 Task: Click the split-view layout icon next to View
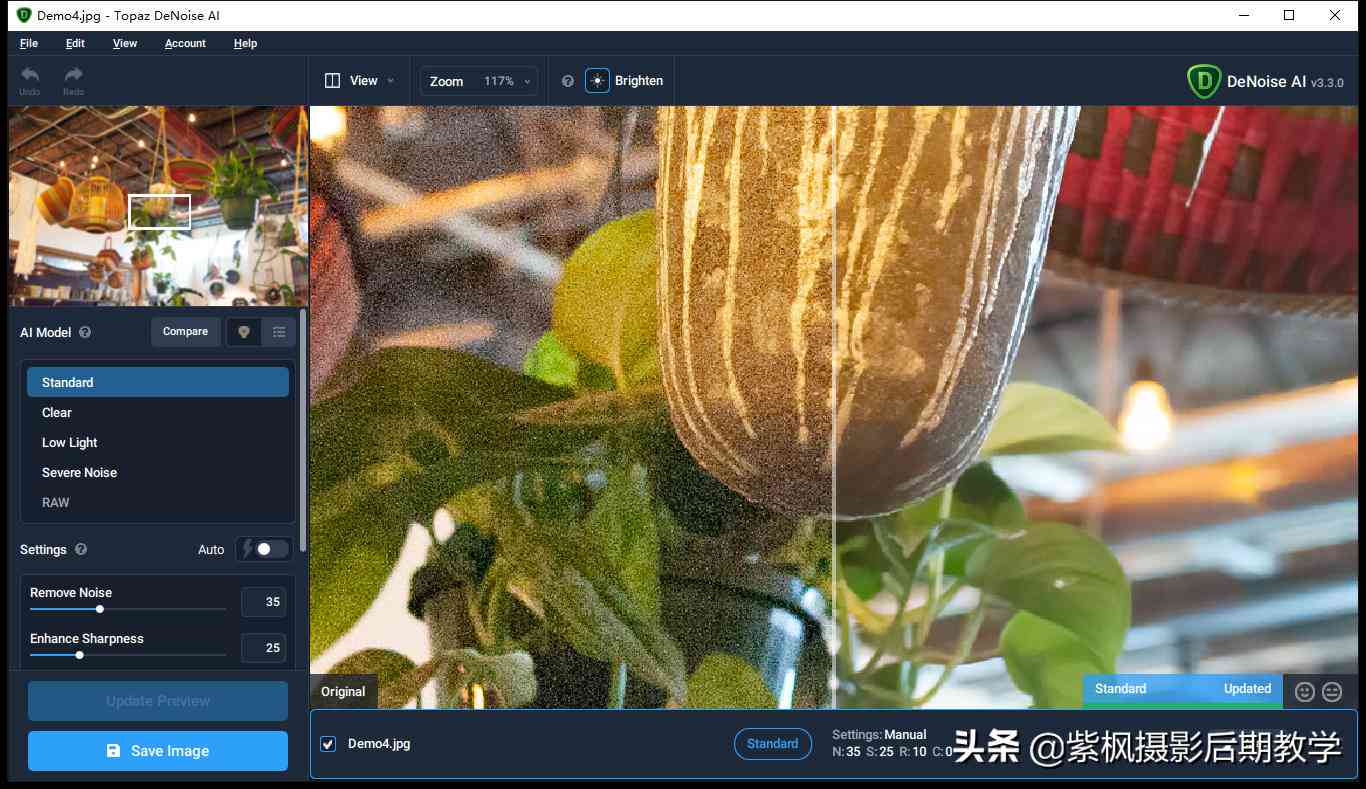tap(333, 81)
